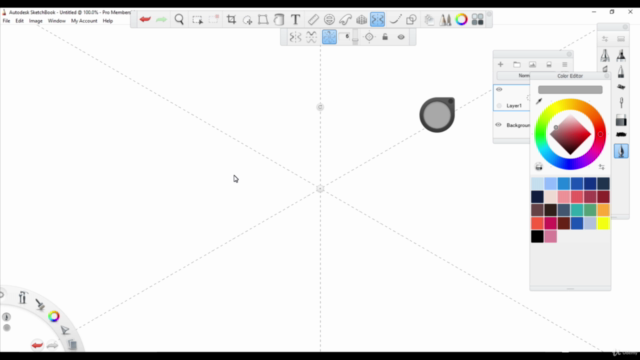Select the Zoom magnifier tool
The height and width of the screenshot is (360, 640).
pos(179,19)
